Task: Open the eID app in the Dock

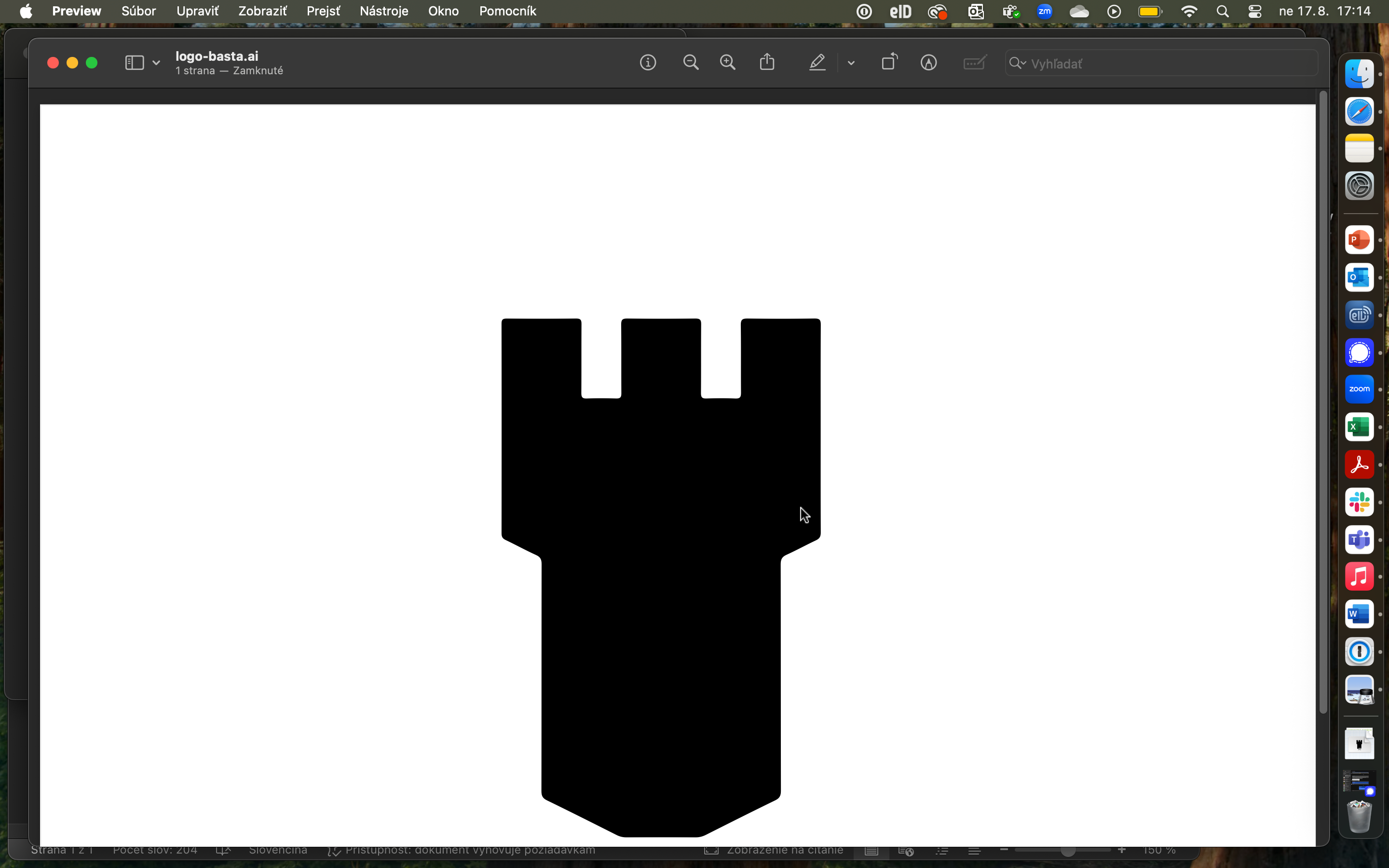Action: coord(1359,314)
